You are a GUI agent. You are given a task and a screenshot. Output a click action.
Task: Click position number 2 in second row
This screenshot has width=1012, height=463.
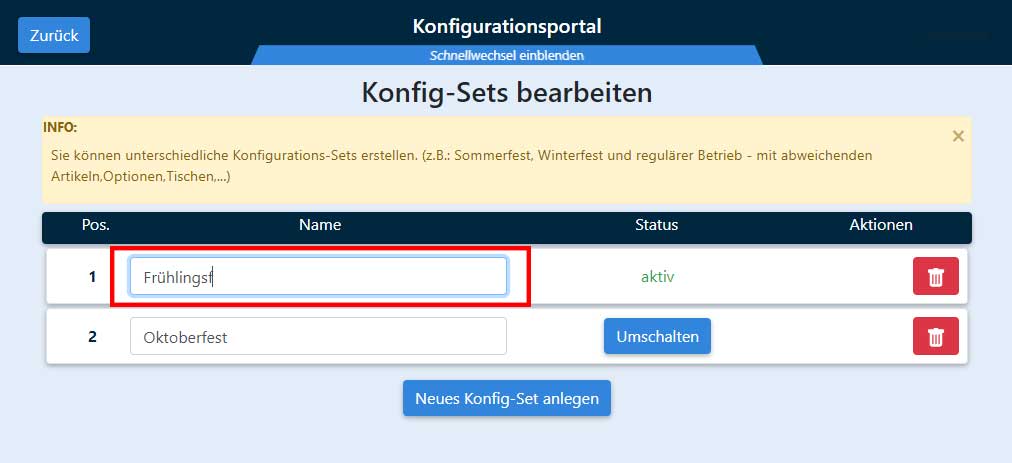coord(92,336)
